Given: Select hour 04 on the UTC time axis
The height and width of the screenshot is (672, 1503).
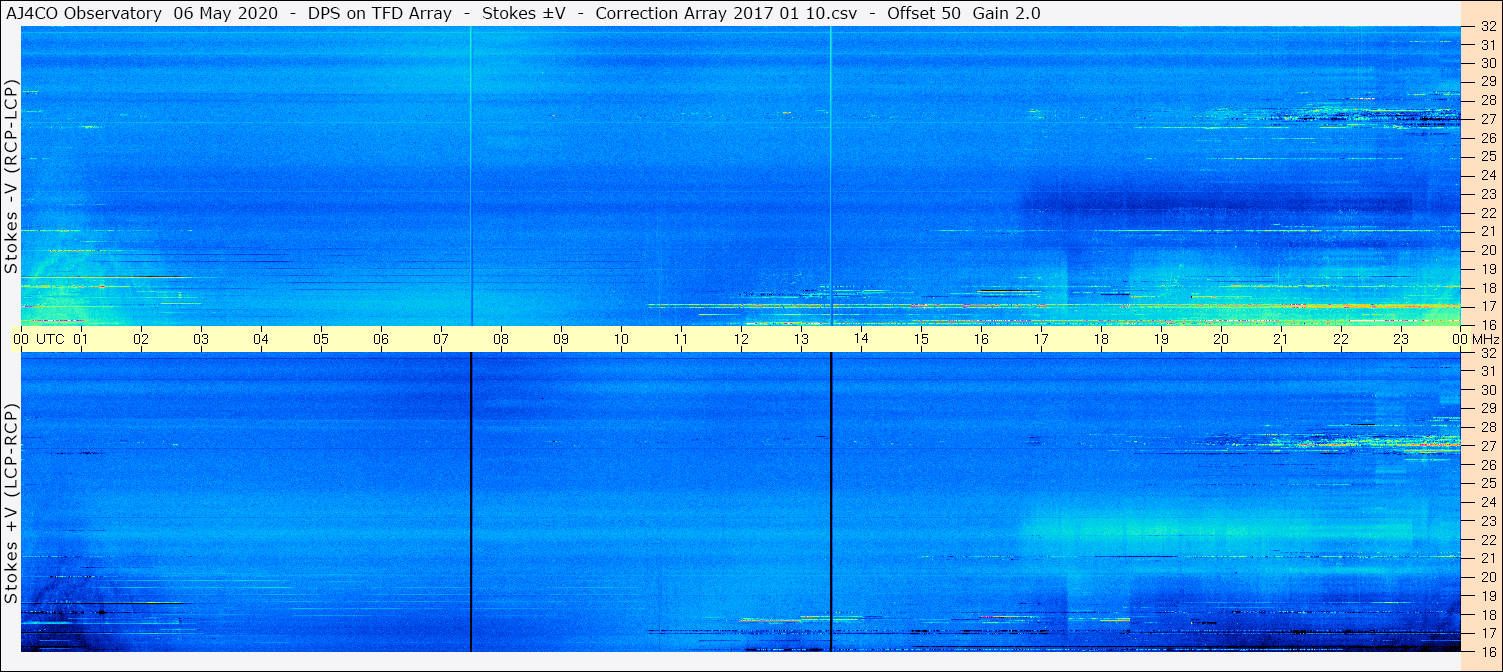Looking at the screenshot, I should pos(261,339).
